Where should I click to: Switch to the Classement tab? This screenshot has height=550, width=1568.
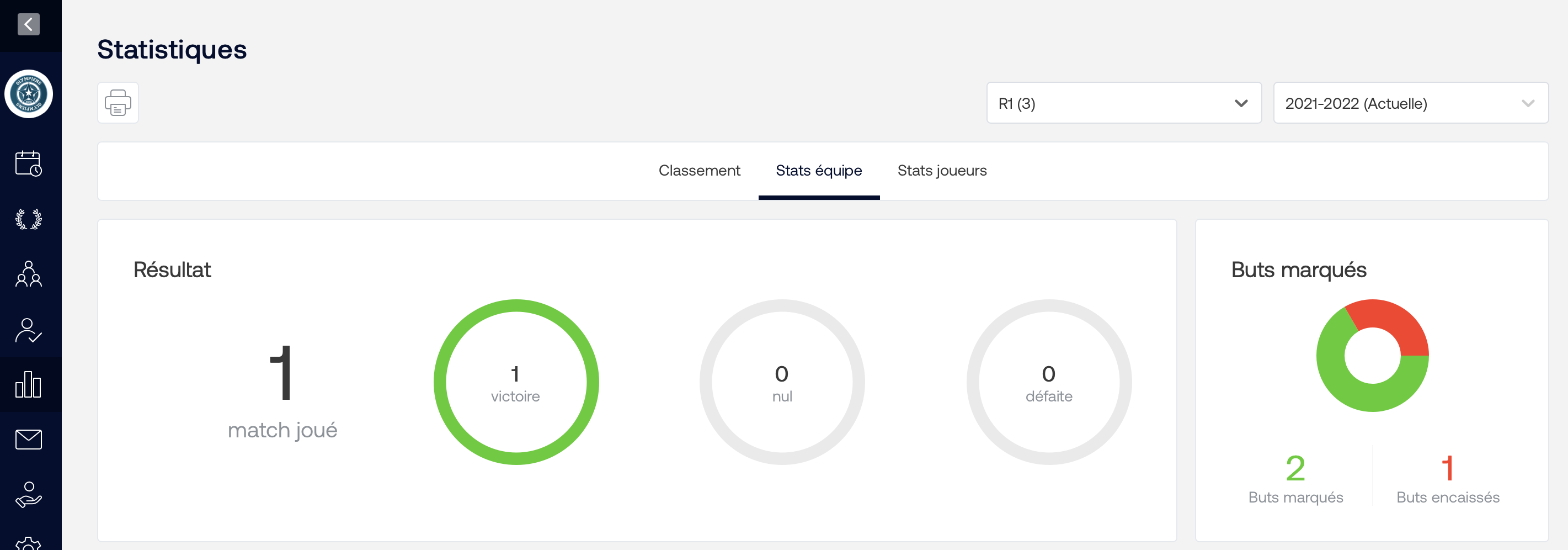click(x=699, y=171)
